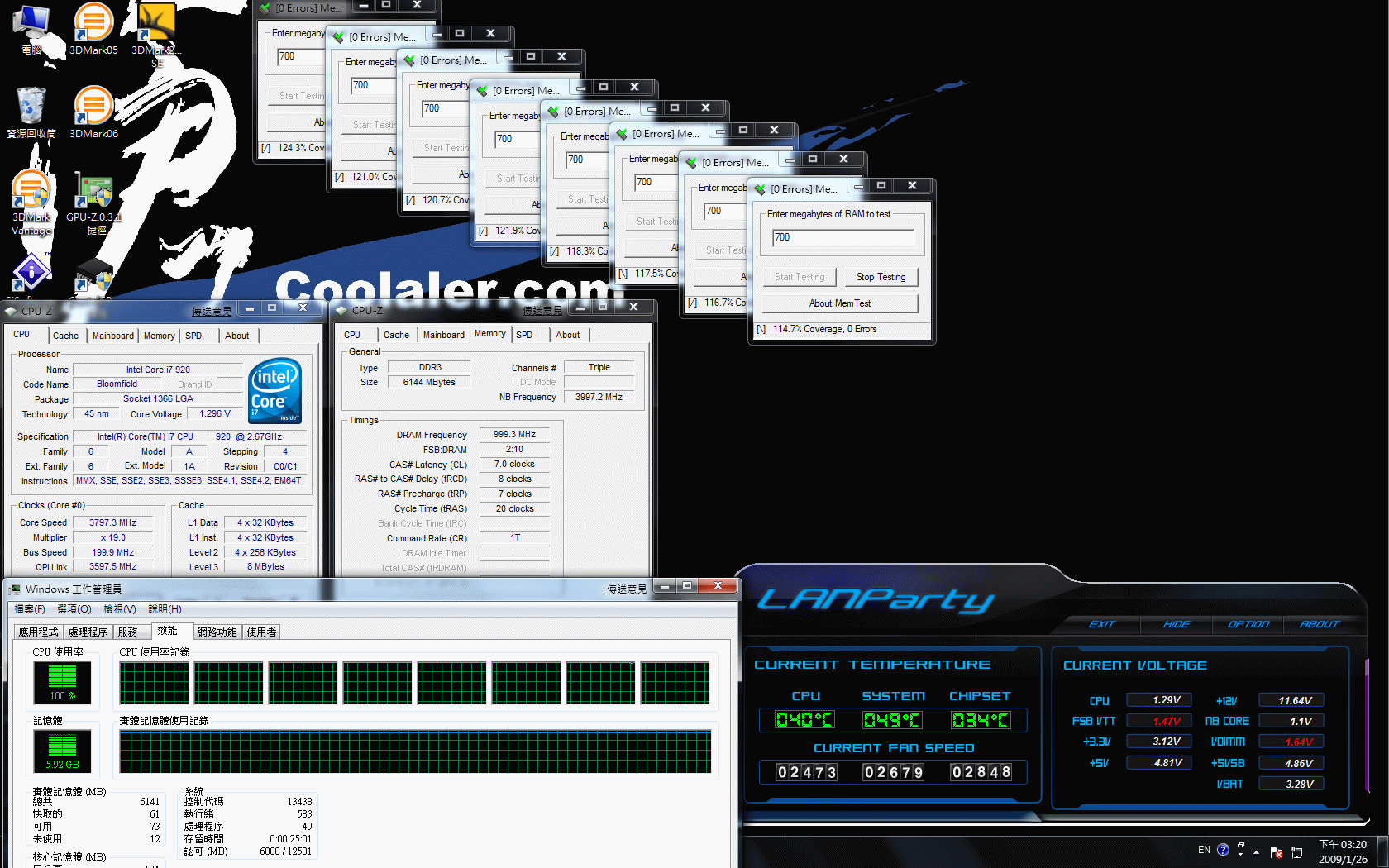The image size is (1389, 868).
Task: Click the CPU temperature readout 040°C
Action: pos(804,720)
